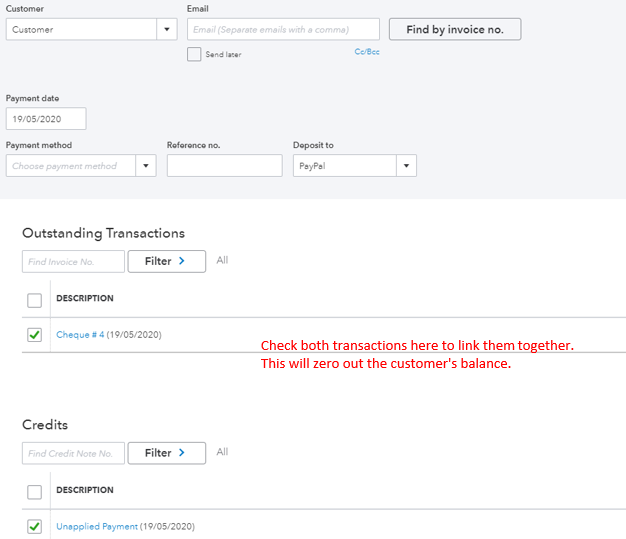The image size is (626, 539).
Task: Toggle select-all checkbox for Outstanding Transactions
Action: pos(35,299)
